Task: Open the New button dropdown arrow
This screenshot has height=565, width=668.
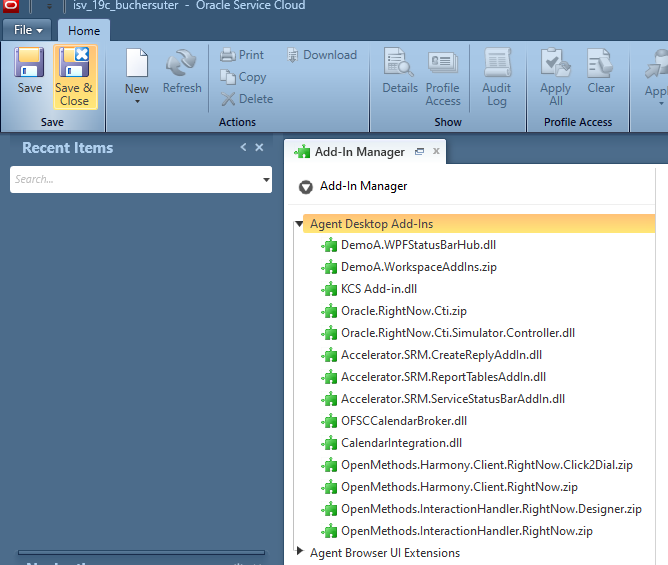Action: coord(137,101)
